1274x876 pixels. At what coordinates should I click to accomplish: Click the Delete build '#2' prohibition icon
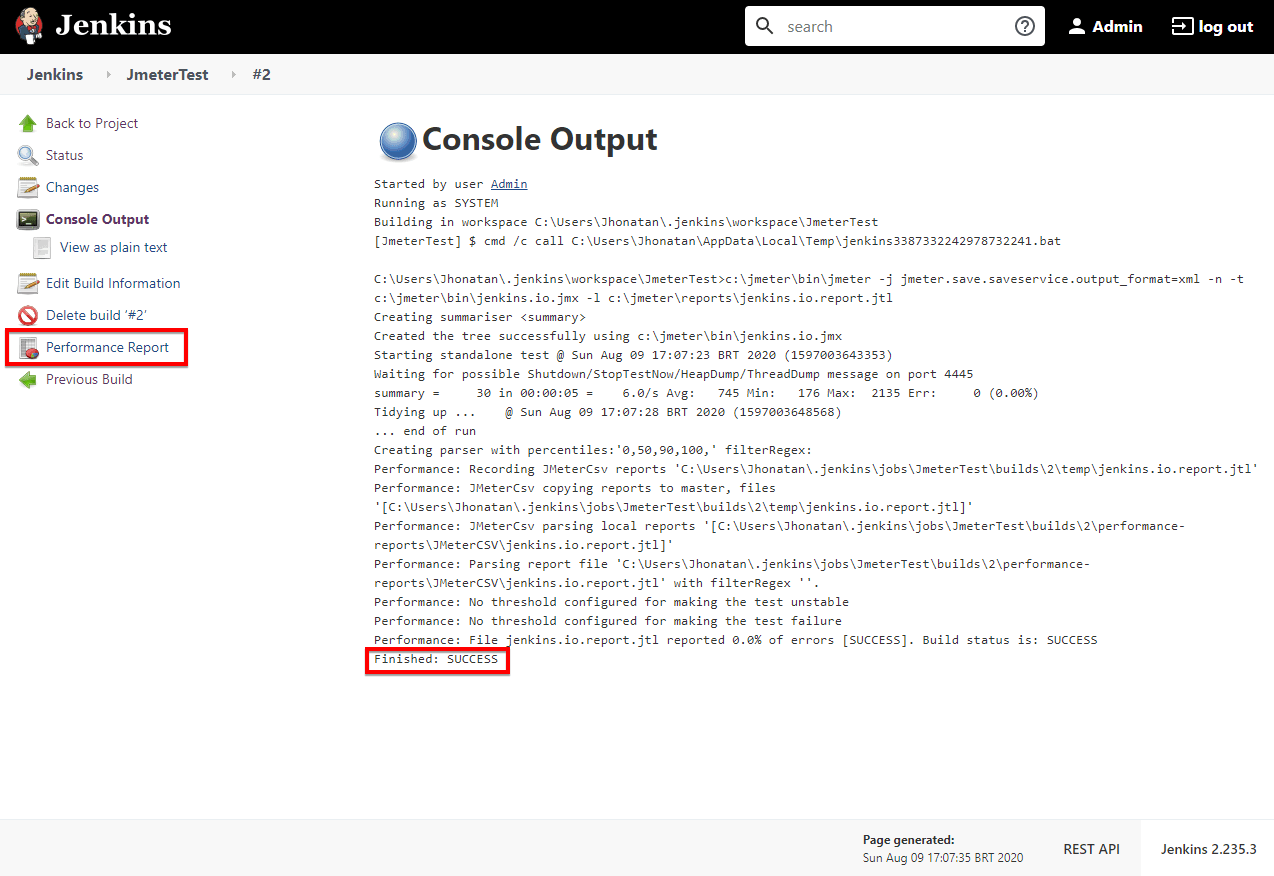28,315
